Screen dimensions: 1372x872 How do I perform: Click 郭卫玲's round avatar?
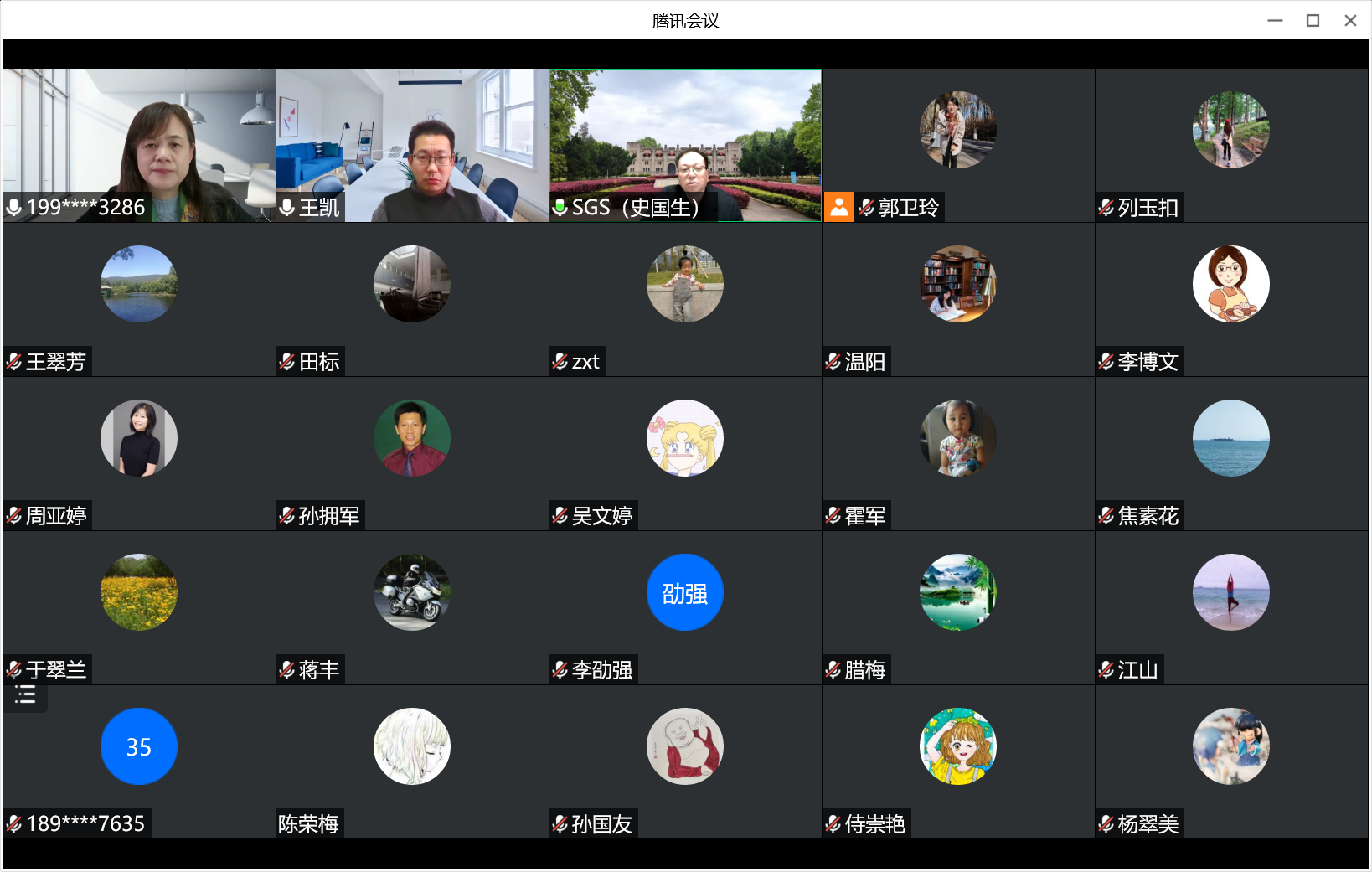pos(958,130)
